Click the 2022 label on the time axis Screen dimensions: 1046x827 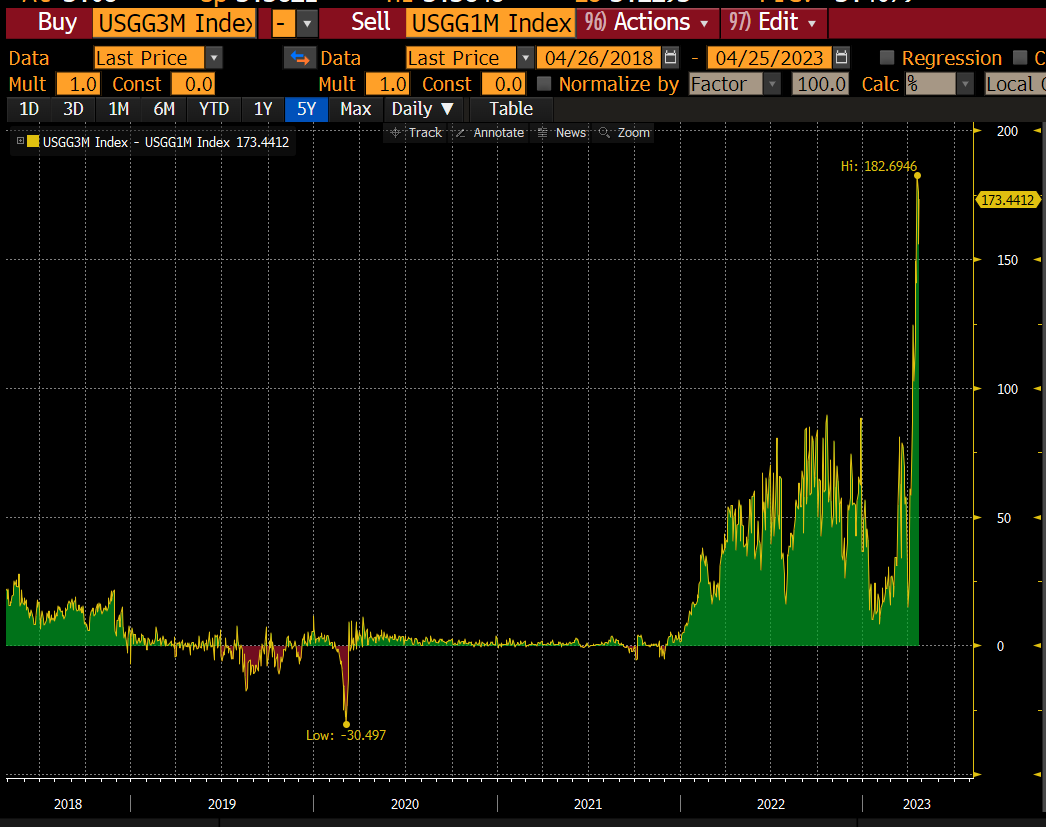[x=770, y=804]
